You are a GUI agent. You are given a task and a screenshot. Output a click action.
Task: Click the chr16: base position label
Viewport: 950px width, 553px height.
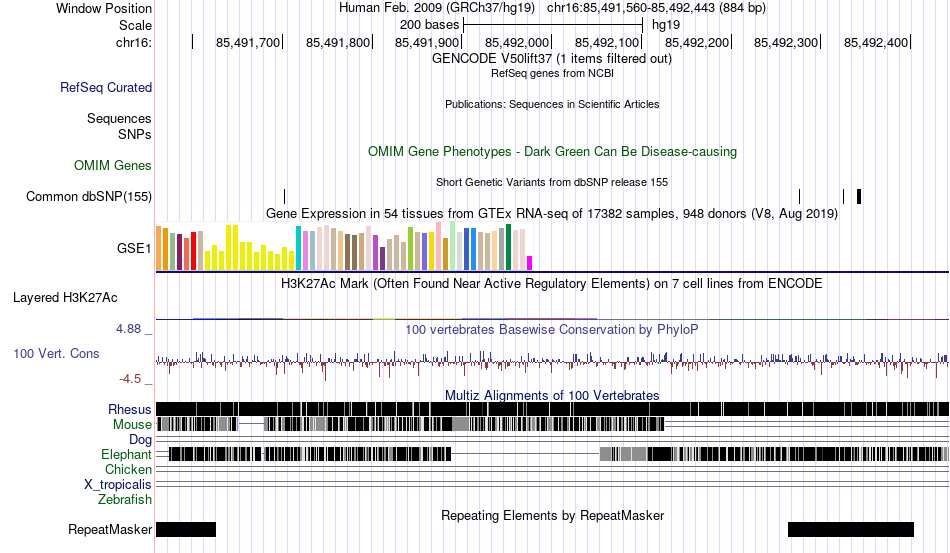(x=134, y=42)
